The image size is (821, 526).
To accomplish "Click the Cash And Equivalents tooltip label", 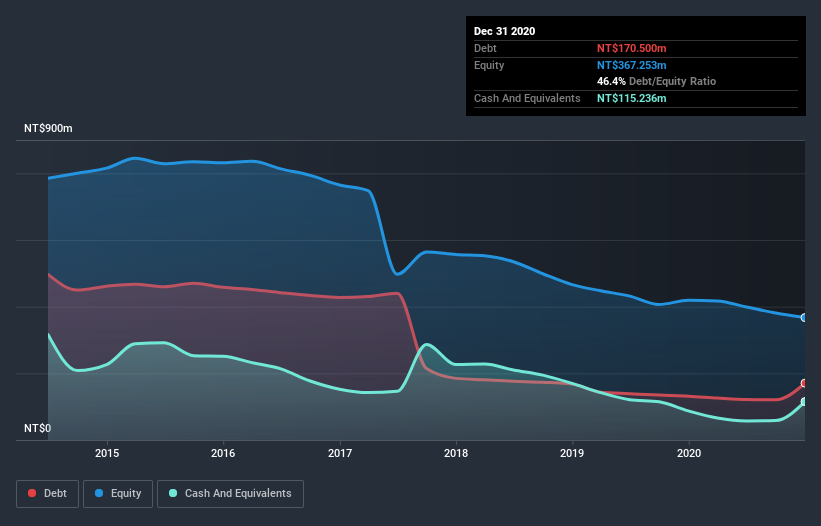I will pyautogui.click(x=527, y=98).
